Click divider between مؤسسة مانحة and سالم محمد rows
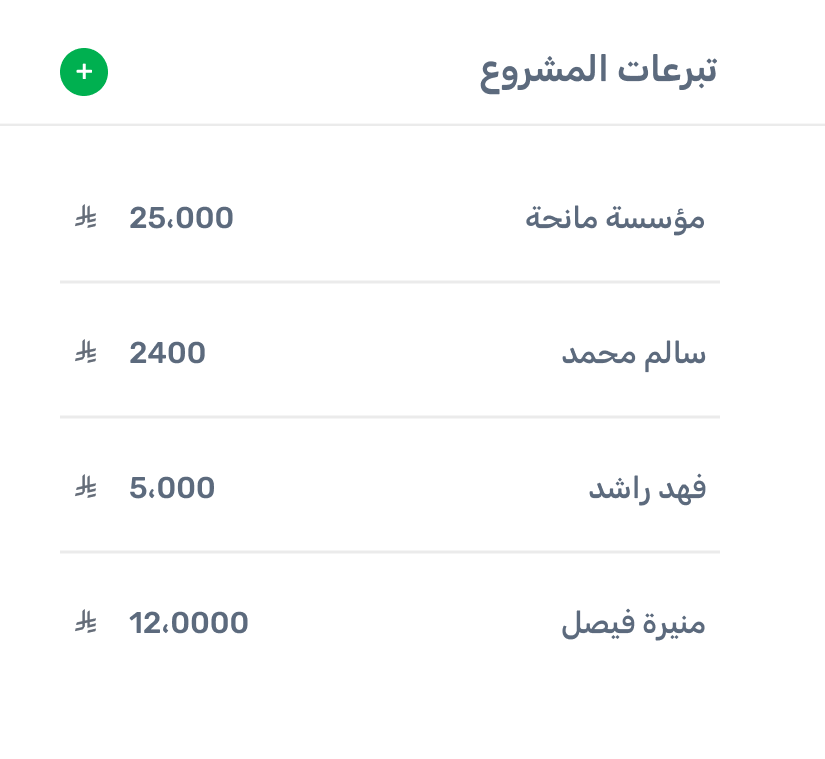 (390, 282)
